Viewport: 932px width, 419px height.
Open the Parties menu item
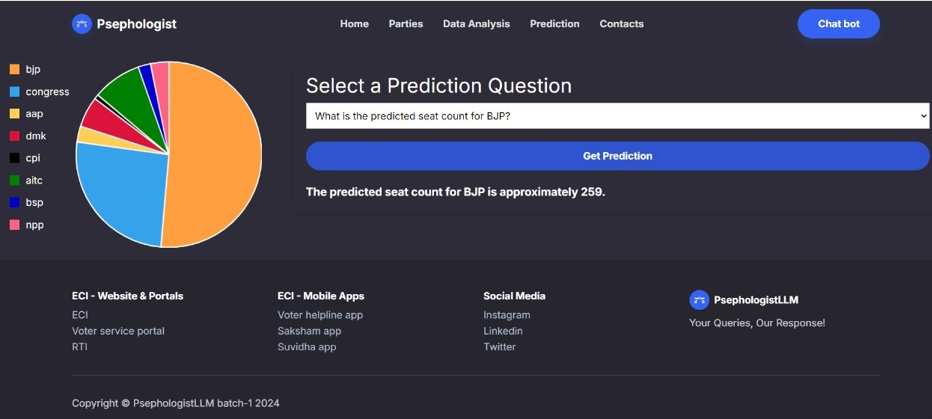406,24
